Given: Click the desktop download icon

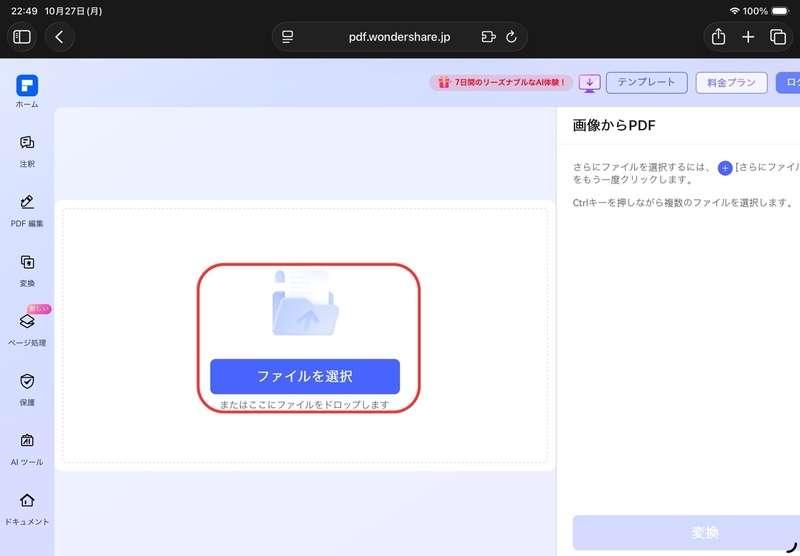Looking at the screenshot, I should 589,83.
